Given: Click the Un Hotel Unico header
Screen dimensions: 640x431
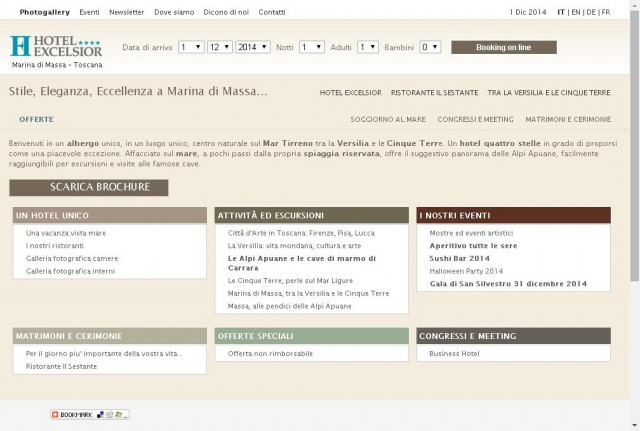Looking at the screenshot, I should 110,215.
